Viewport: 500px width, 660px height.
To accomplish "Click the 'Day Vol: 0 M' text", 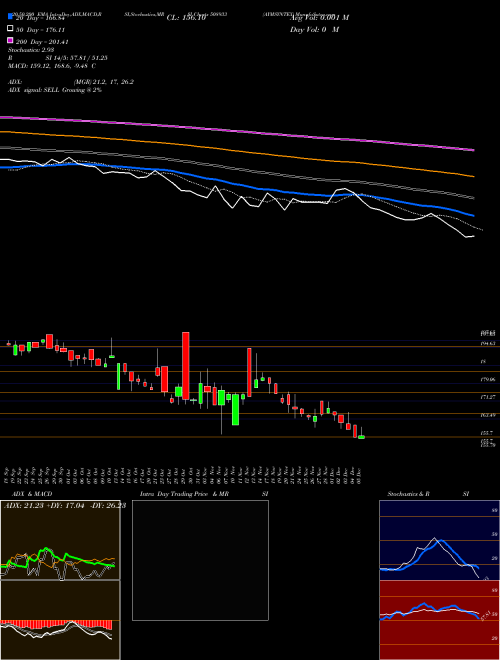I will coord(314,29).
